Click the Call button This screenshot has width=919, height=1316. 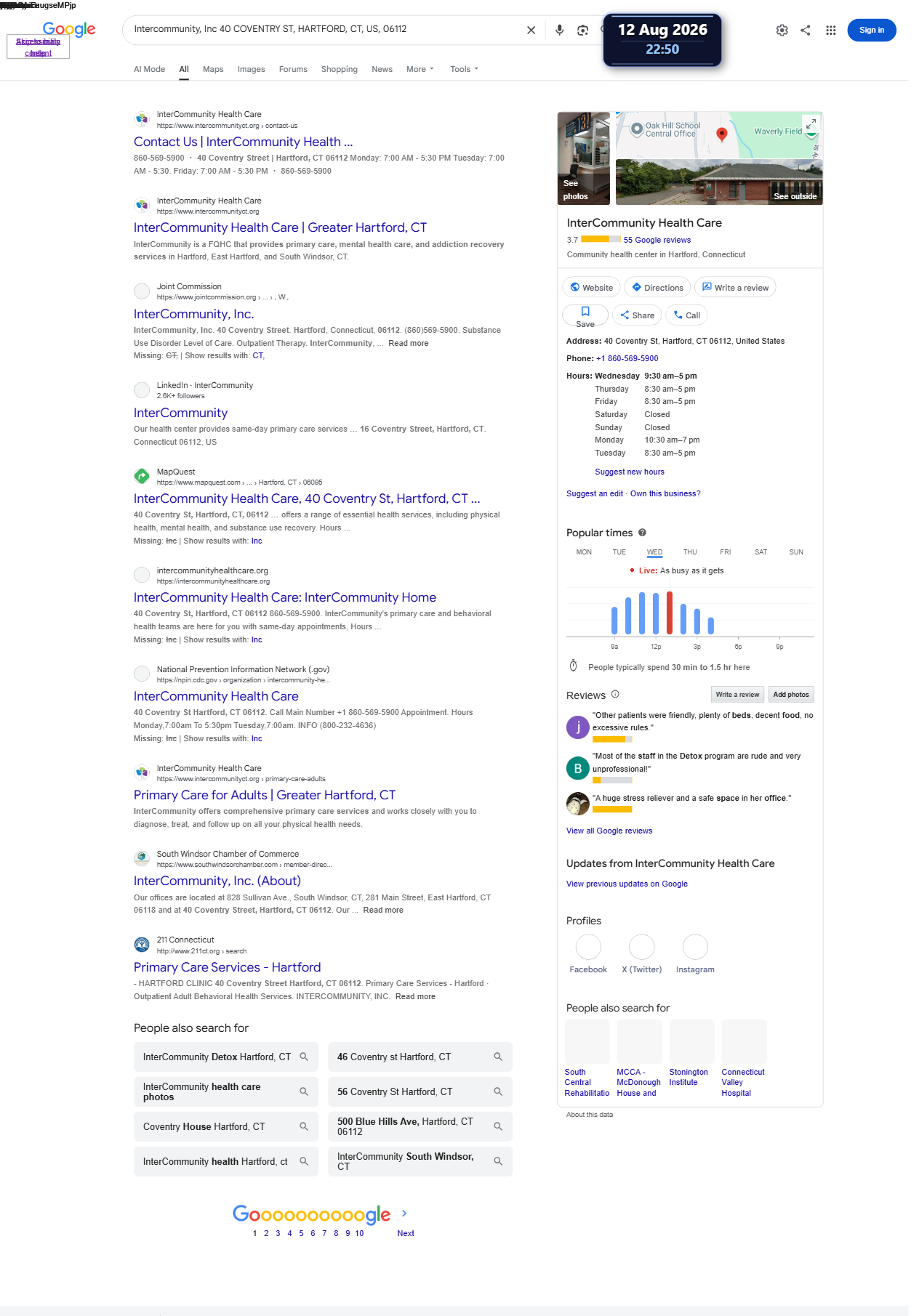686,315
